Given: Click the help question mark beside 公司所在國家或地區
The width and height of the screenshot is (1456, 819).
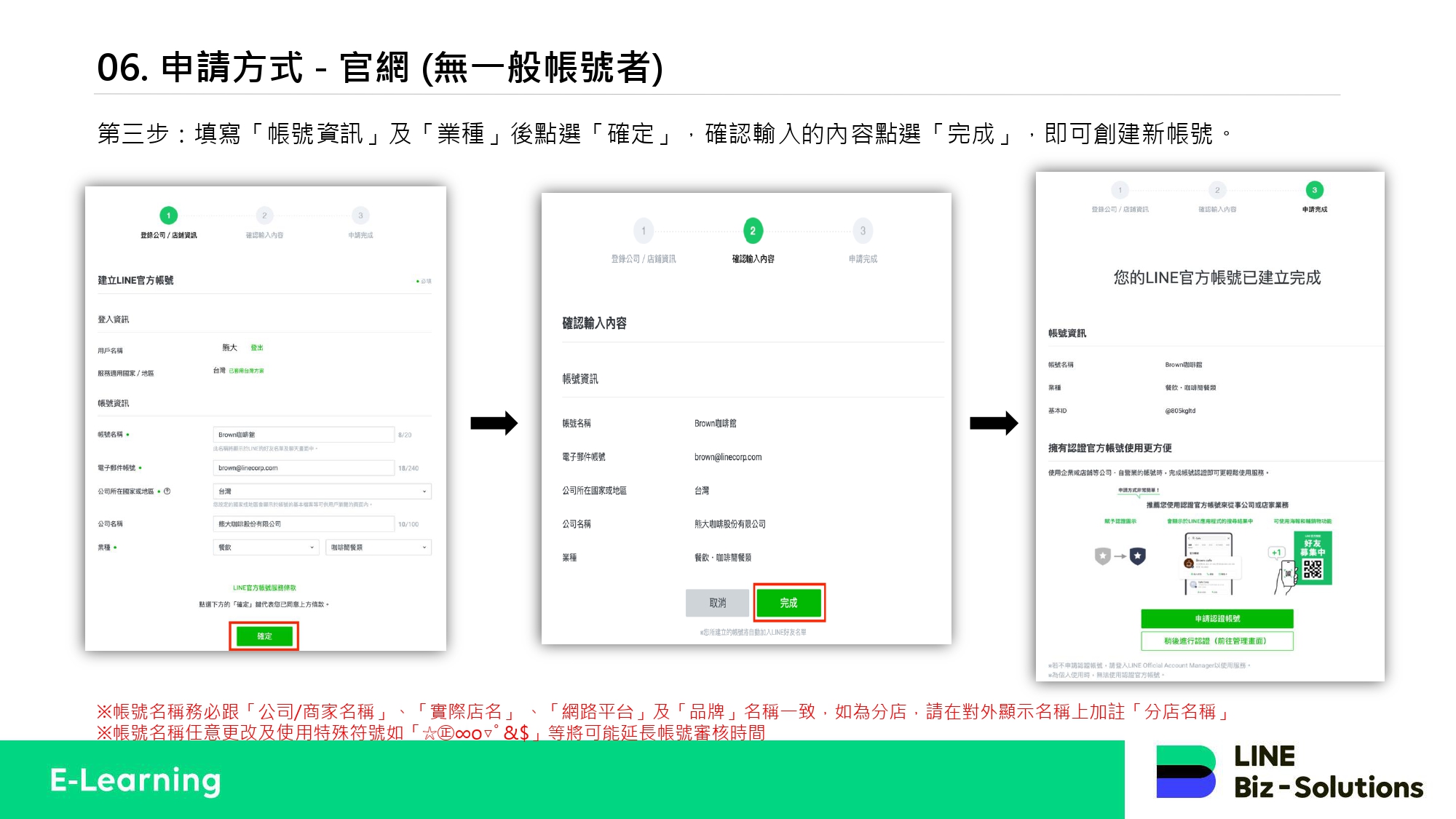Looking at the screenshot, I should (167, 491).
